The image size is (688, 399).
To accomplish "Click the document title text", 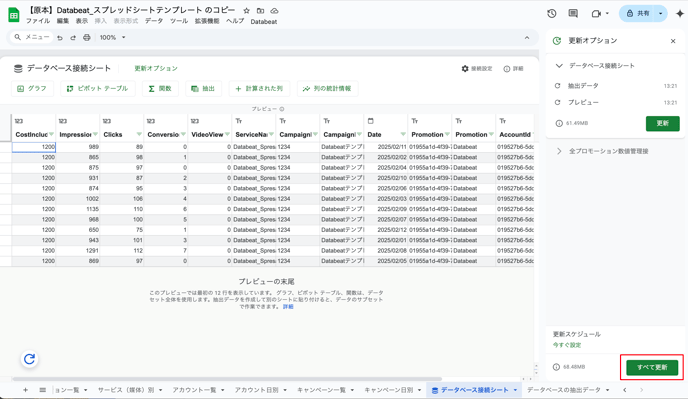I will [x=131, y=10].
